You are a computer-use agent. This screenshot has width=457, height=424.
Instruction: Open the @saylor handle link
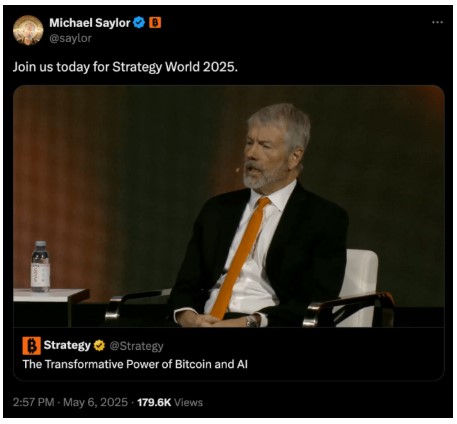click(70, 38)
